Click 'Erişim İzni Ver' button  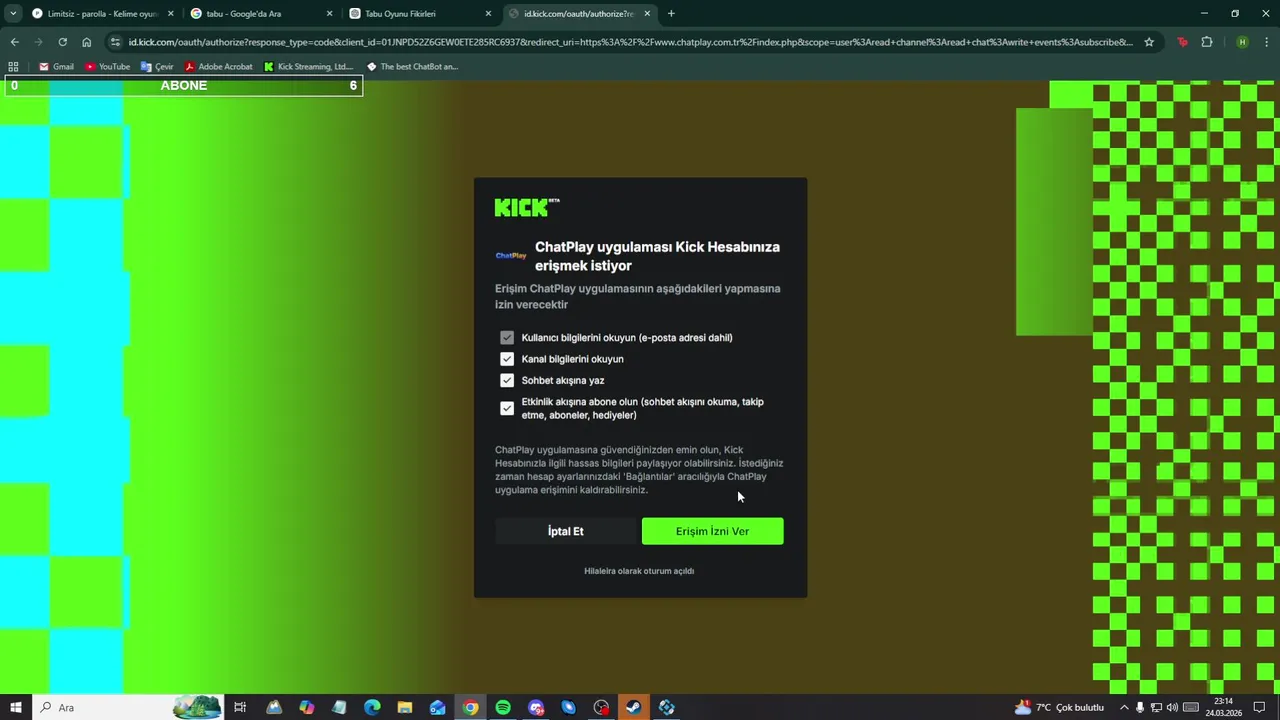pyautogui.click(x=712, y=531)
